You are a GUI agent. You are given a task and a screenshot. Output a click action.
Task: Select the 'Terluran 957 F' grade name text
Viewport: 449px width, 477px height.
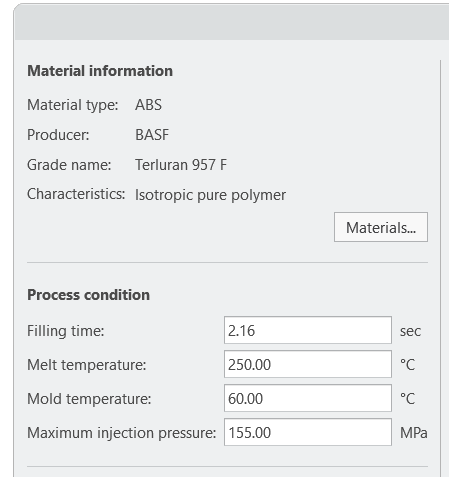tap(181, 165)
